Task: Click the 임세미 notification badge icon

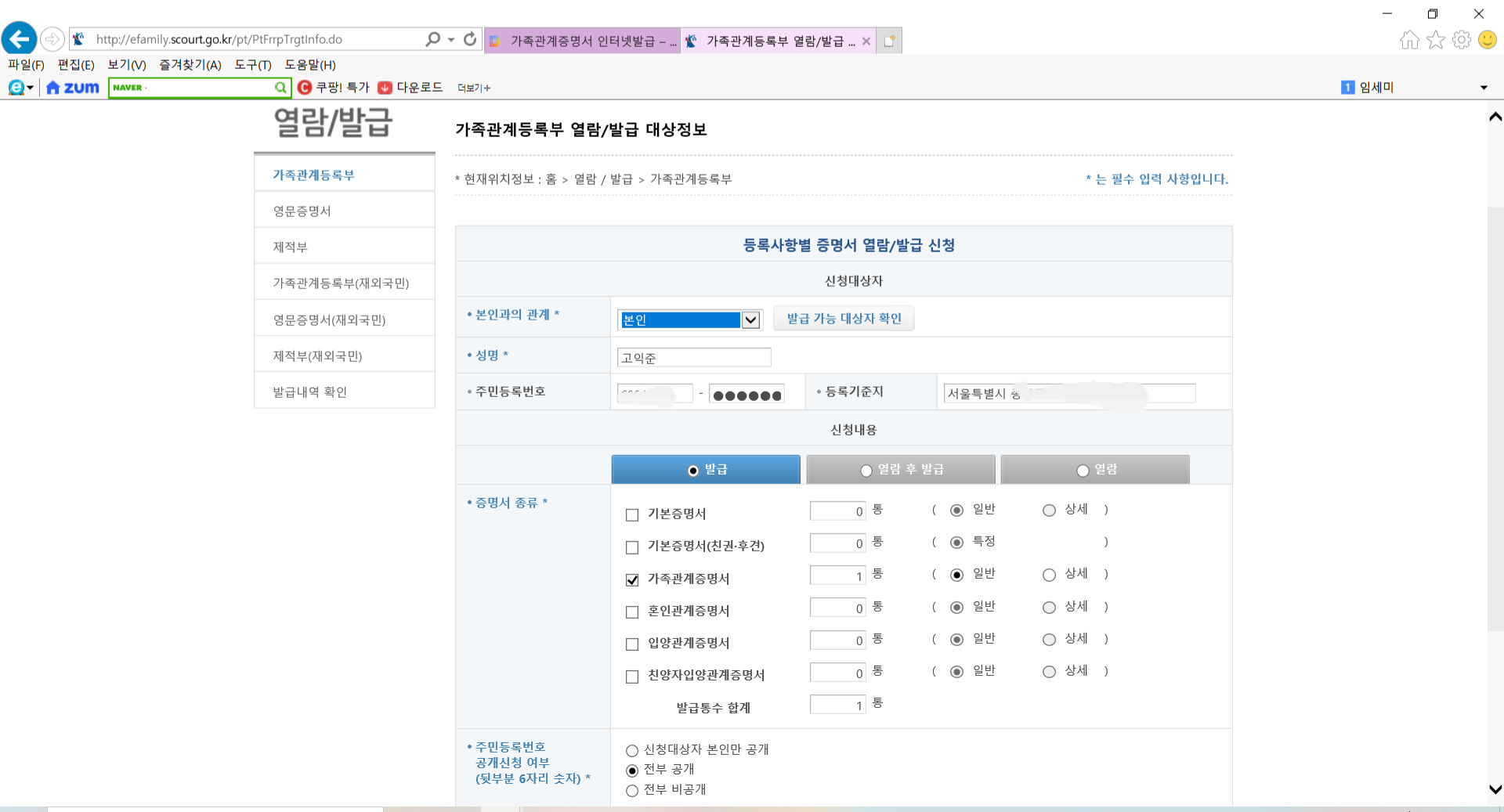Action: pos(1347,88)
